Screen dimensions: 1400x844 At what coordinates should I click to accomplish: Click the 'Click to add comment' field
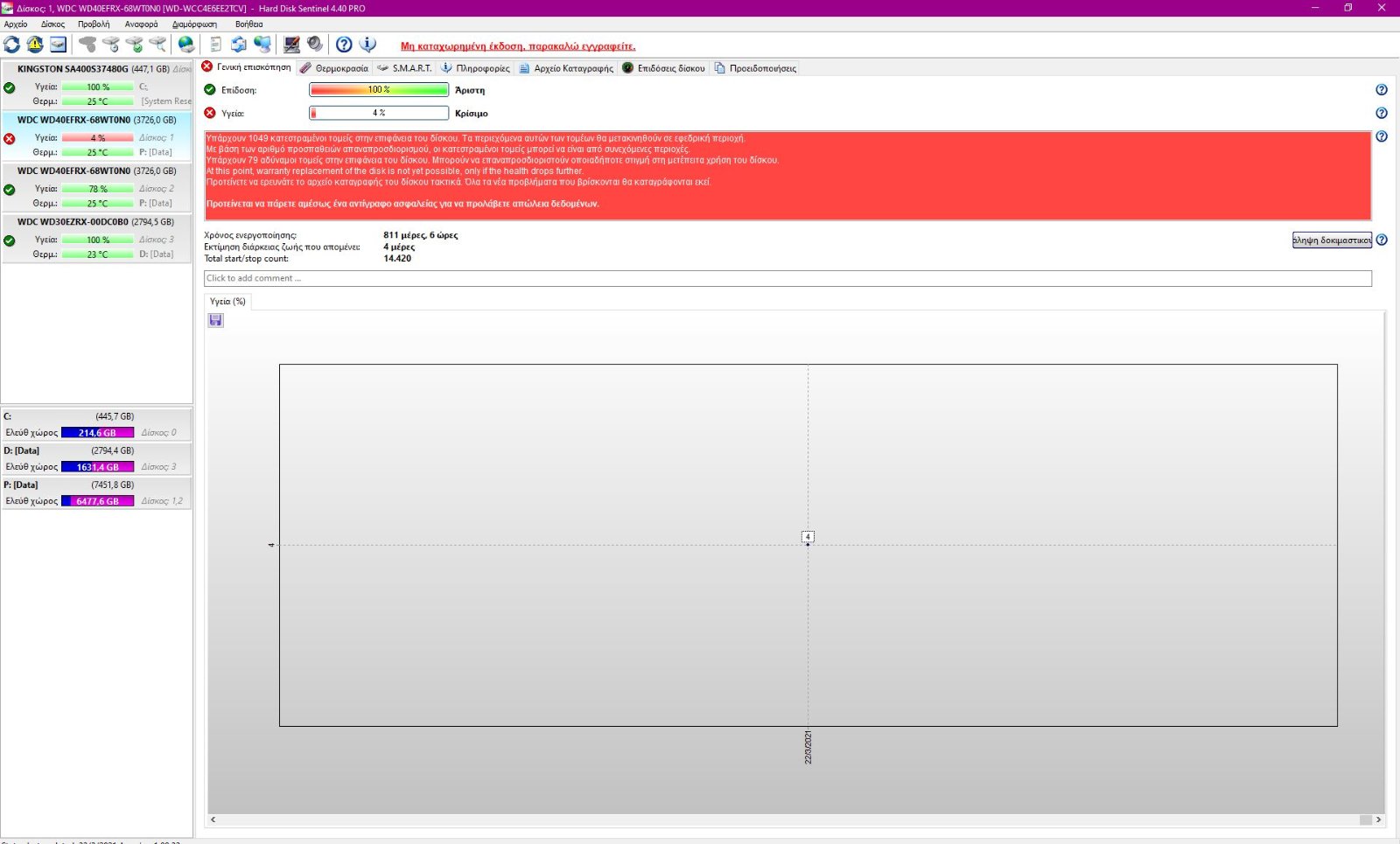[787, 278]
